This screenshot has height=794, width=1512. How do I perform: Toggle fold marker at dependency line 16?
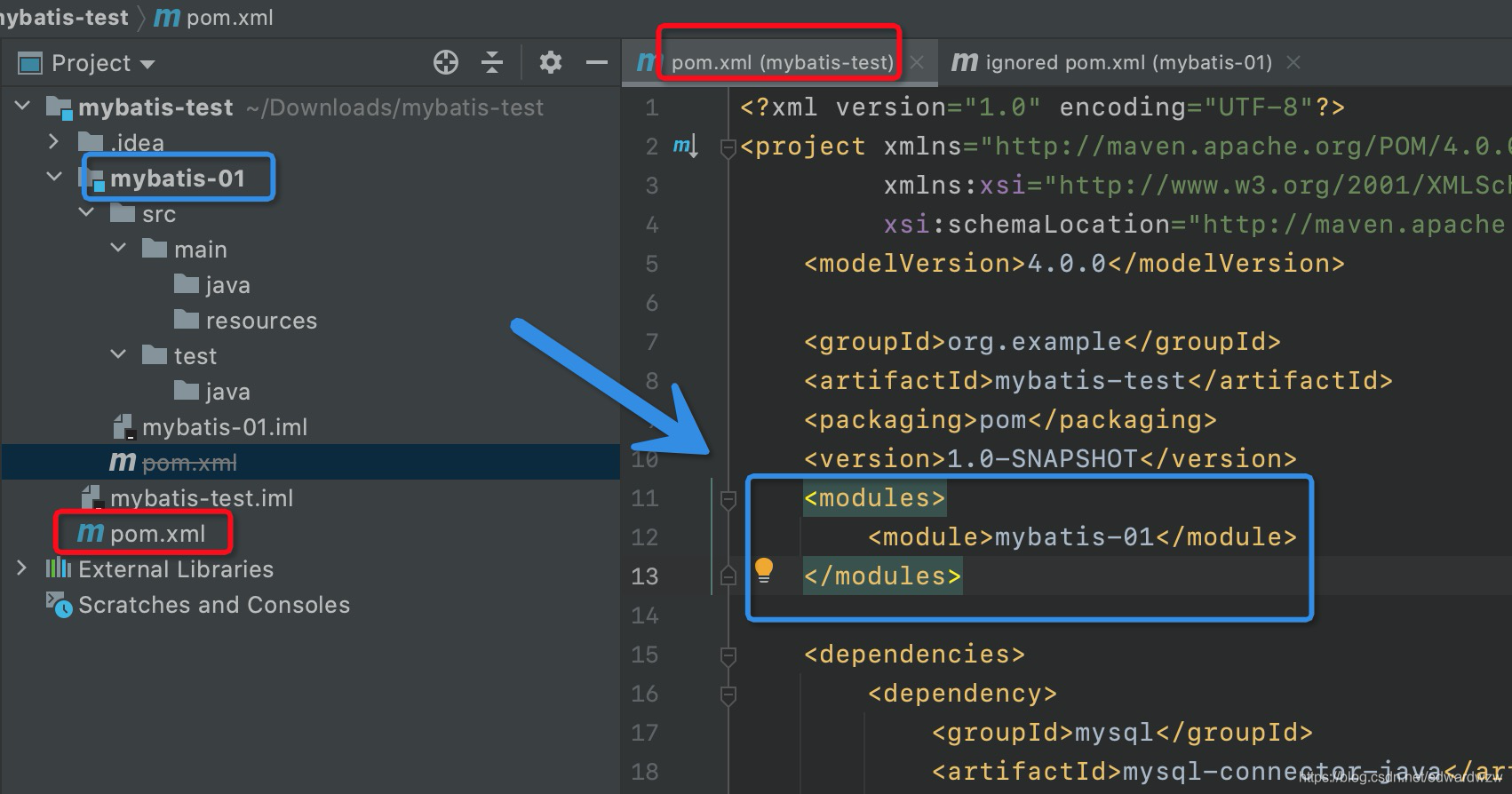(x=728, y=695)
